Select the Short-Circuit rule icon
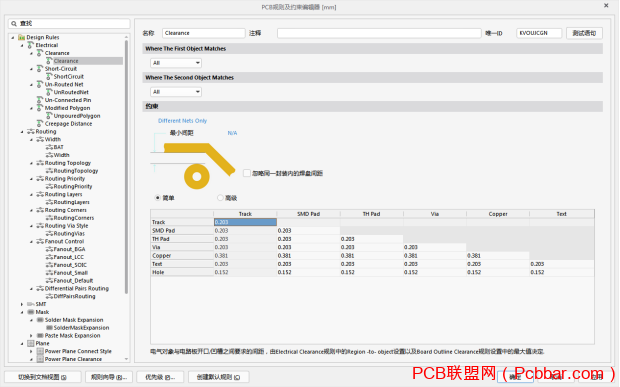The image size is (620, 387). pyautogui.click(x=40, y=68)
